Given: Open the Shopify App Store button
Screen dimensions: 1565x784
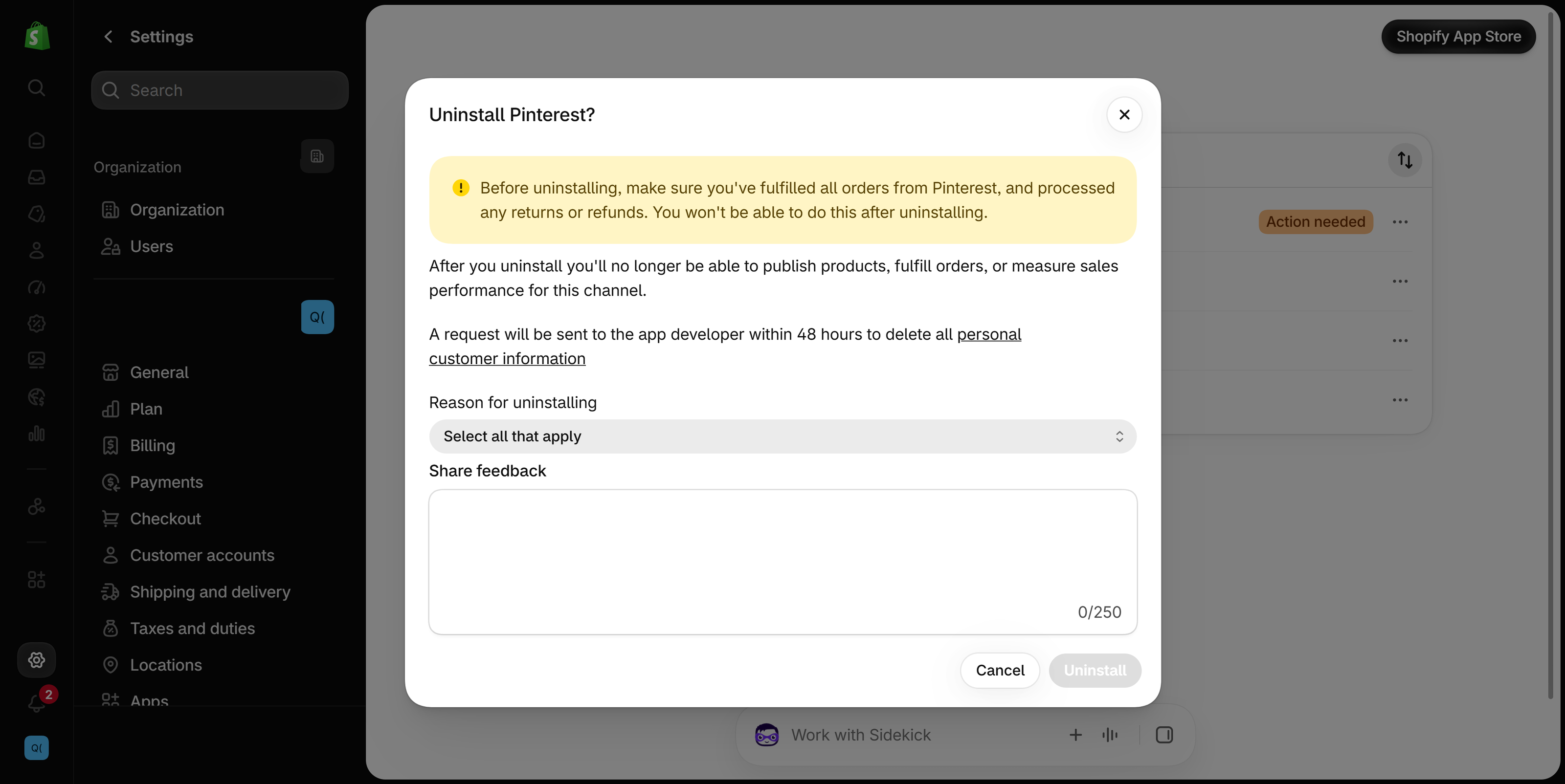Looking at the screenshot, I should coord(1458,37).
